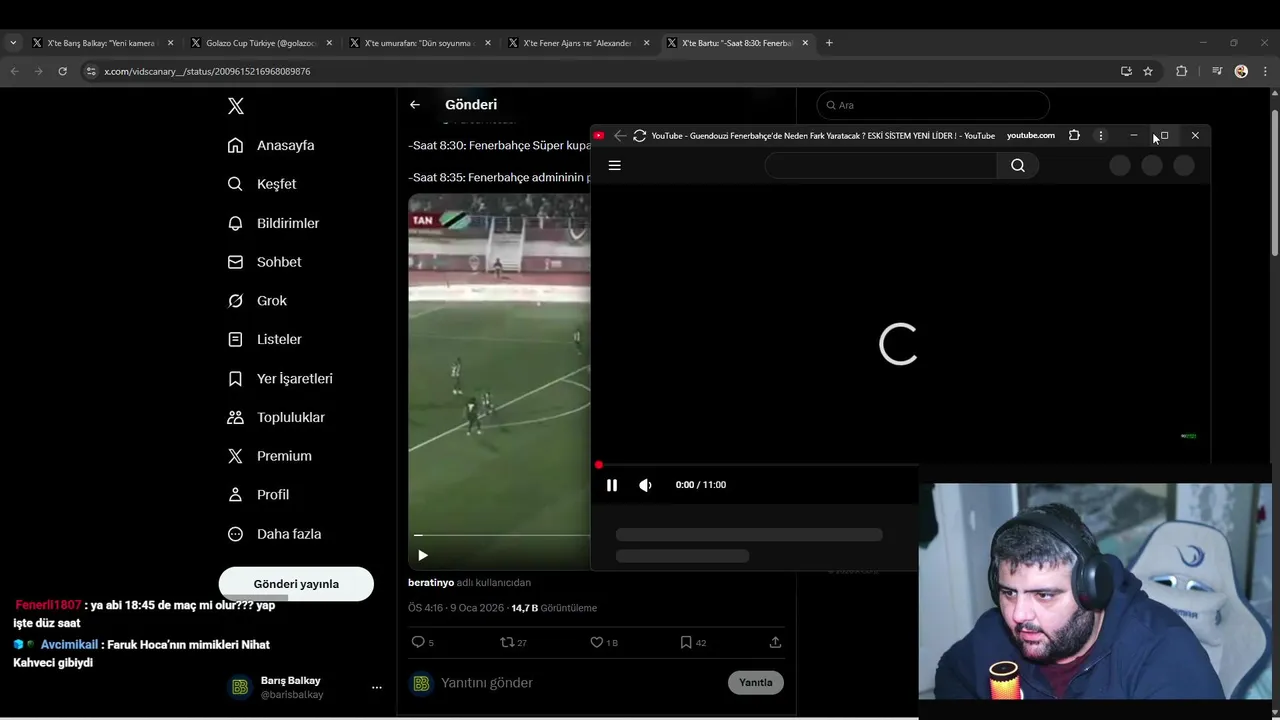Repost this tweet
This screenshot has width=1280, height=720.
(x=507, y=642)
